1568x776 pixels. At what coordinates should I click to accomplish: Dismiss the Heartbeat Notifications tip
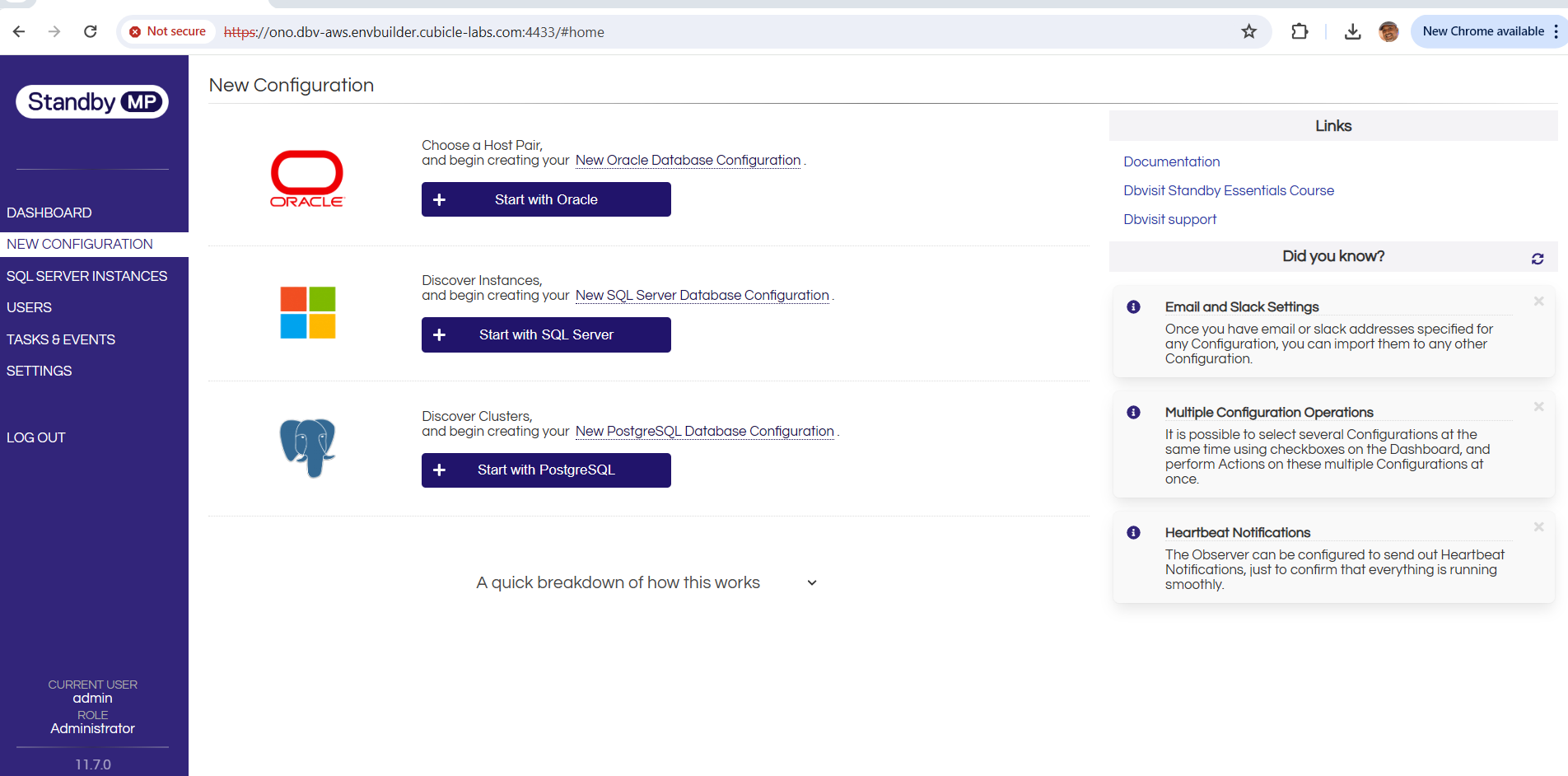[x=1538, y=527]
